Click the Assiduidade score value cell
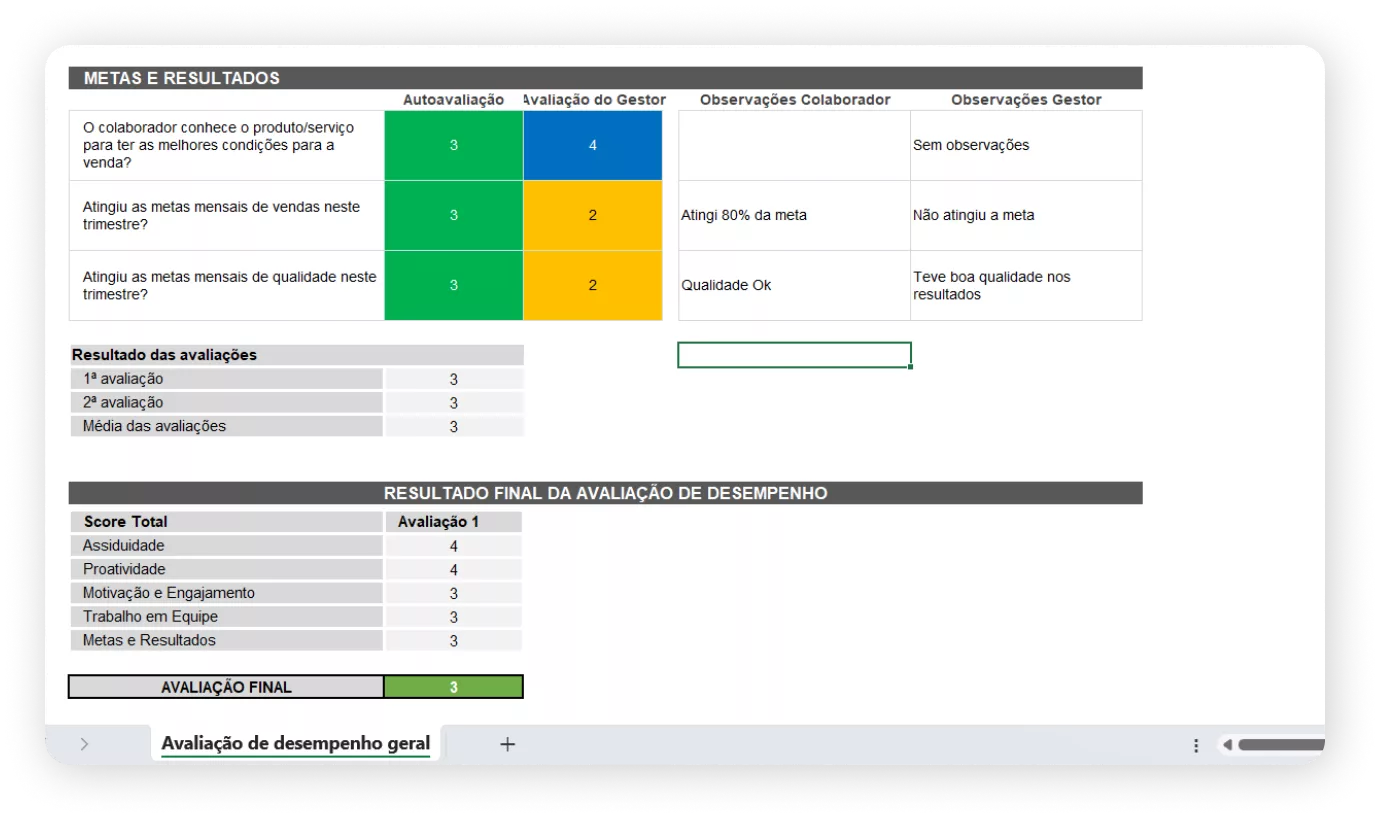The width and height of the screenshot is (1380, 820). point(453,546)
